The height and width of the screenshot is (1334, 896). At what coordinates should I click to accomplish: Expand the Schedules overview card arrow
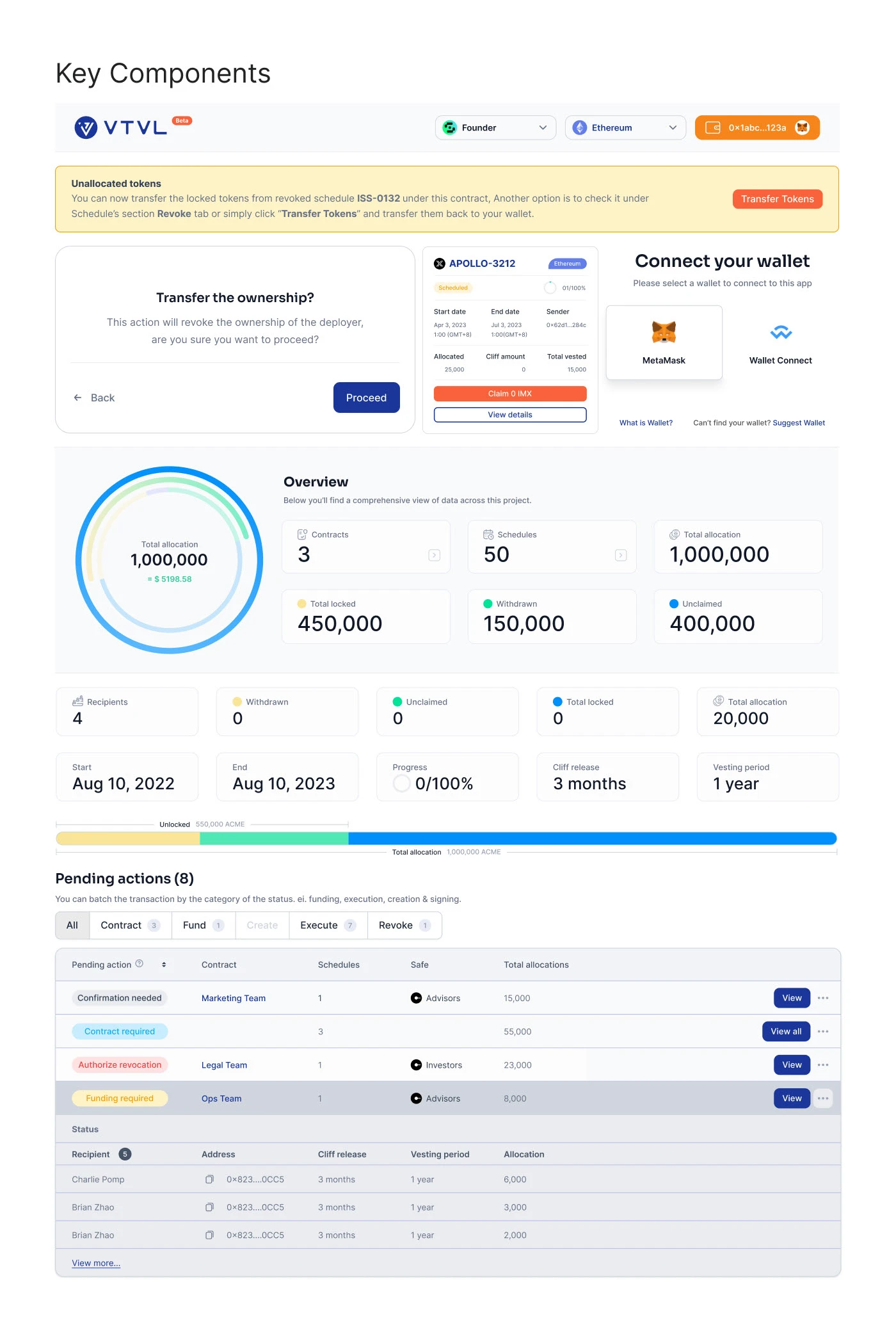tap(621, 555)
